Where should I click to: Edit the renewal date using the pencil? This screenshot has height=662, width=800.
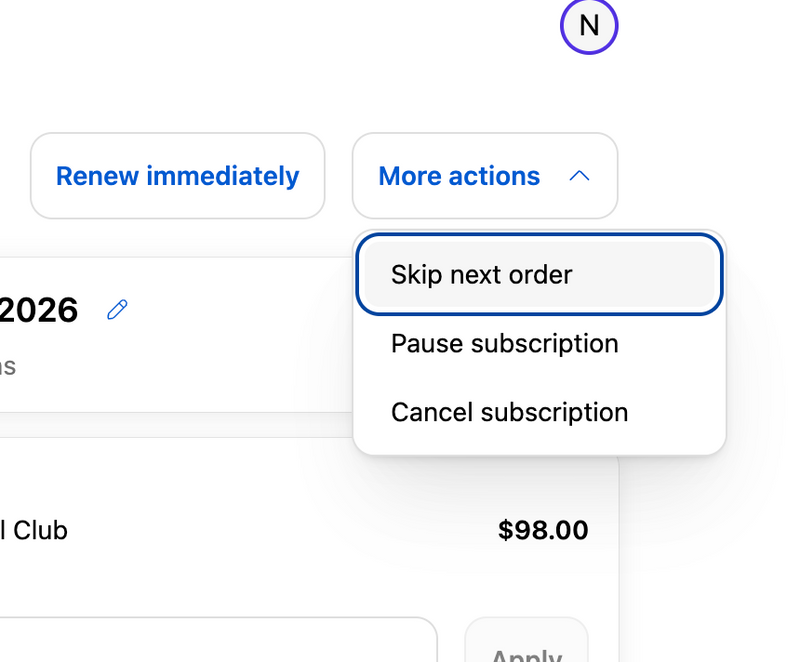[x=117, y=310]
